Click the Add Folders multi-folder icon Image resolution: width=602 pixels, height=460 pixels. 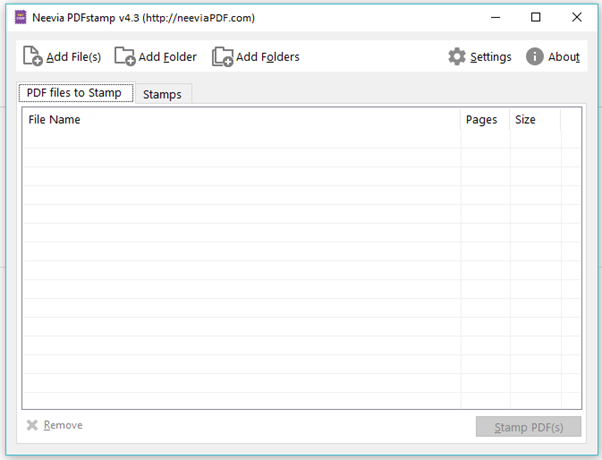point(222,56)
